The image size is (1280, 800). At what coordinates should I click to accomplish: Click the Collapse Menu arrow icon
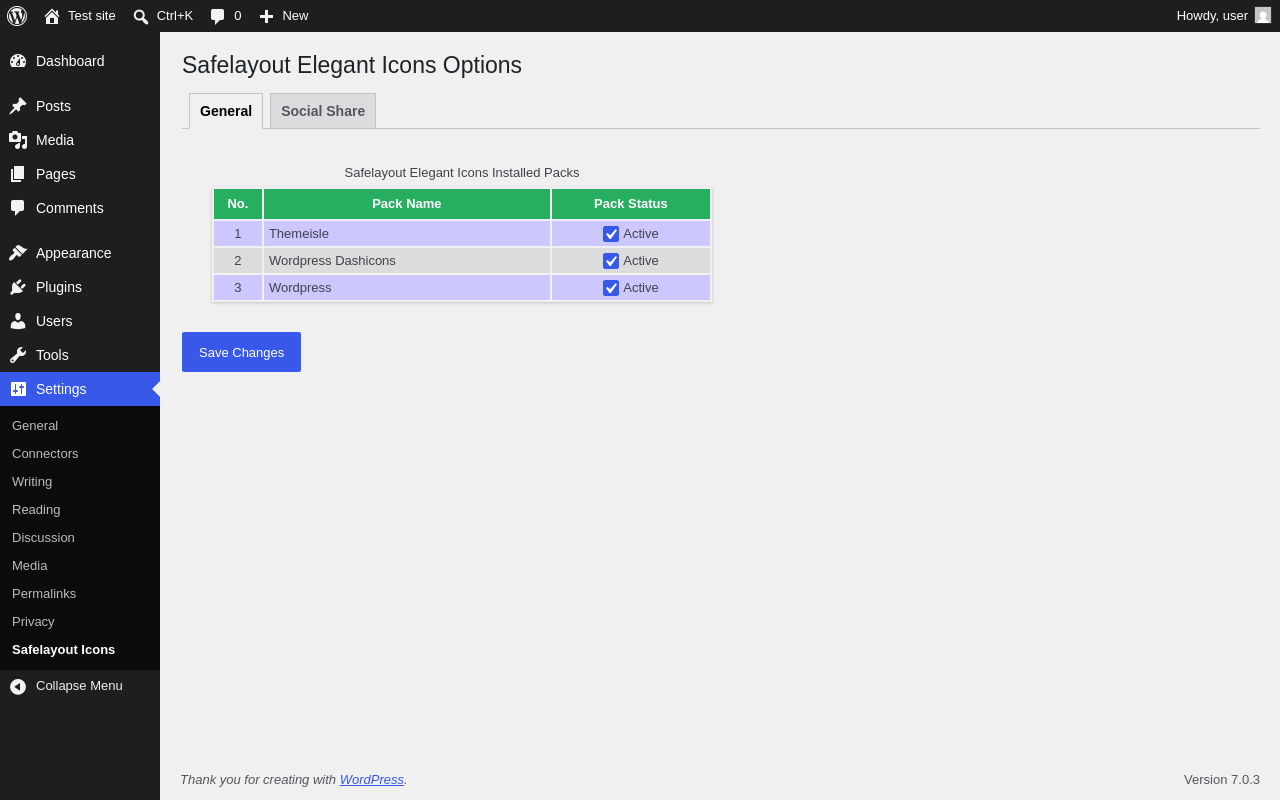[18, 686]
